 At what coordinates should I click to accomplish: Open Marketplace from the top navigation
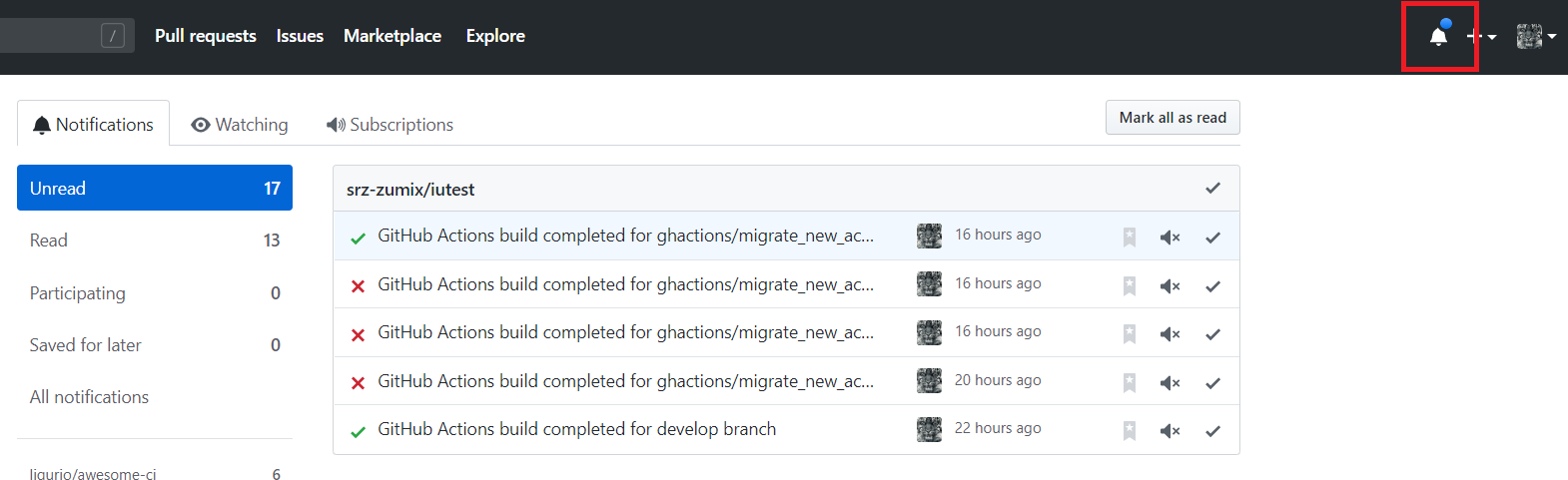click(392, 36)
